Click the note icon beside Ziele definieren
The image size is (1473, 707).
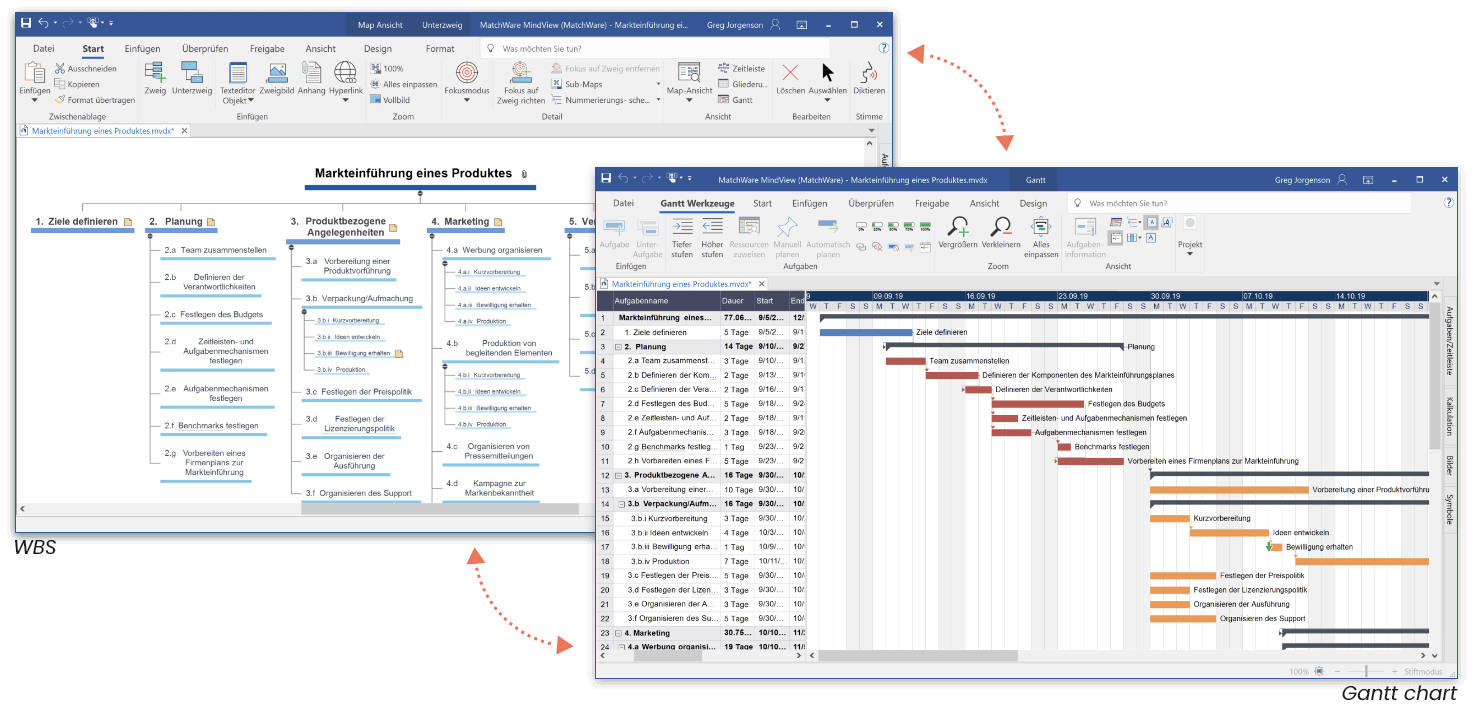pyautogui.click(x=127, y=222)
